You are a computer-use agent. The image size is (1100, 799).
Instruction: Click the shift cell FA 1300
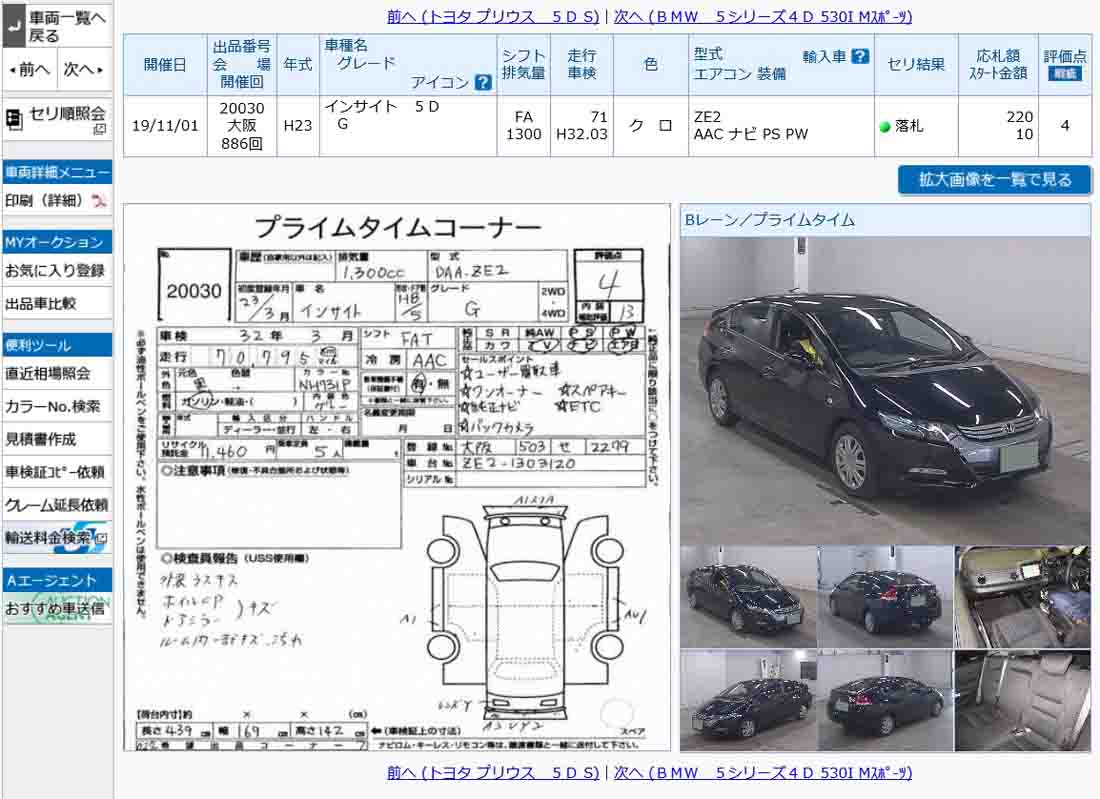523,126
